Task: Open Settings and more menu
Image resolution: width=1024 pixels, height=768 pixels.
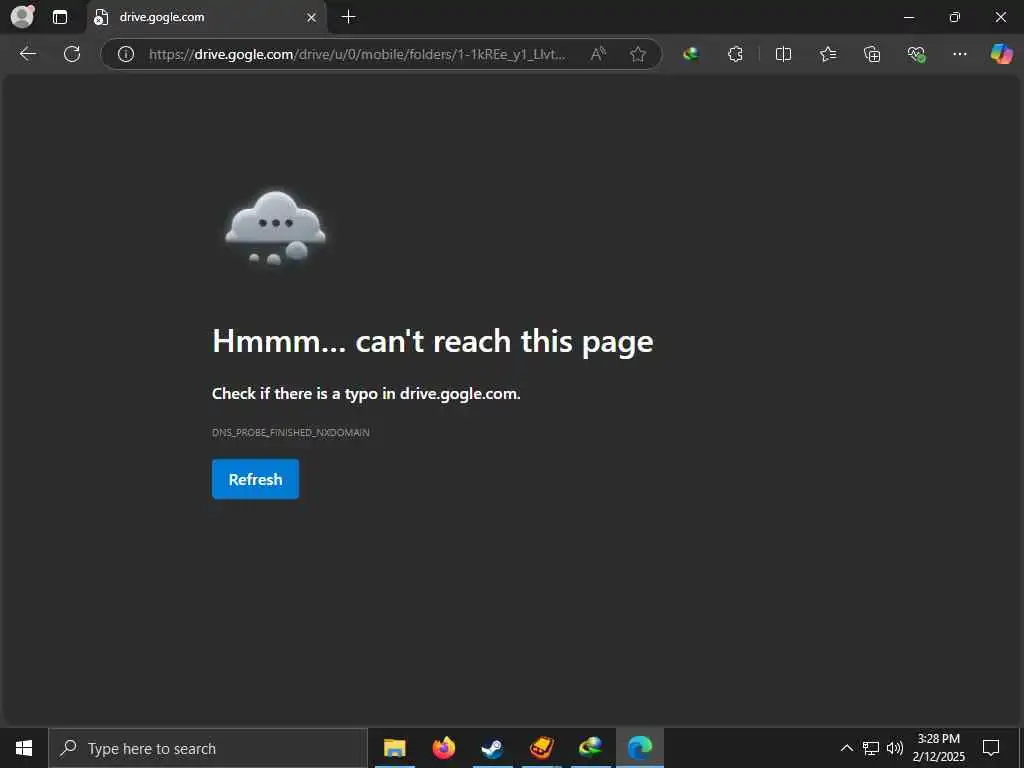Action: tap(960, 54)
